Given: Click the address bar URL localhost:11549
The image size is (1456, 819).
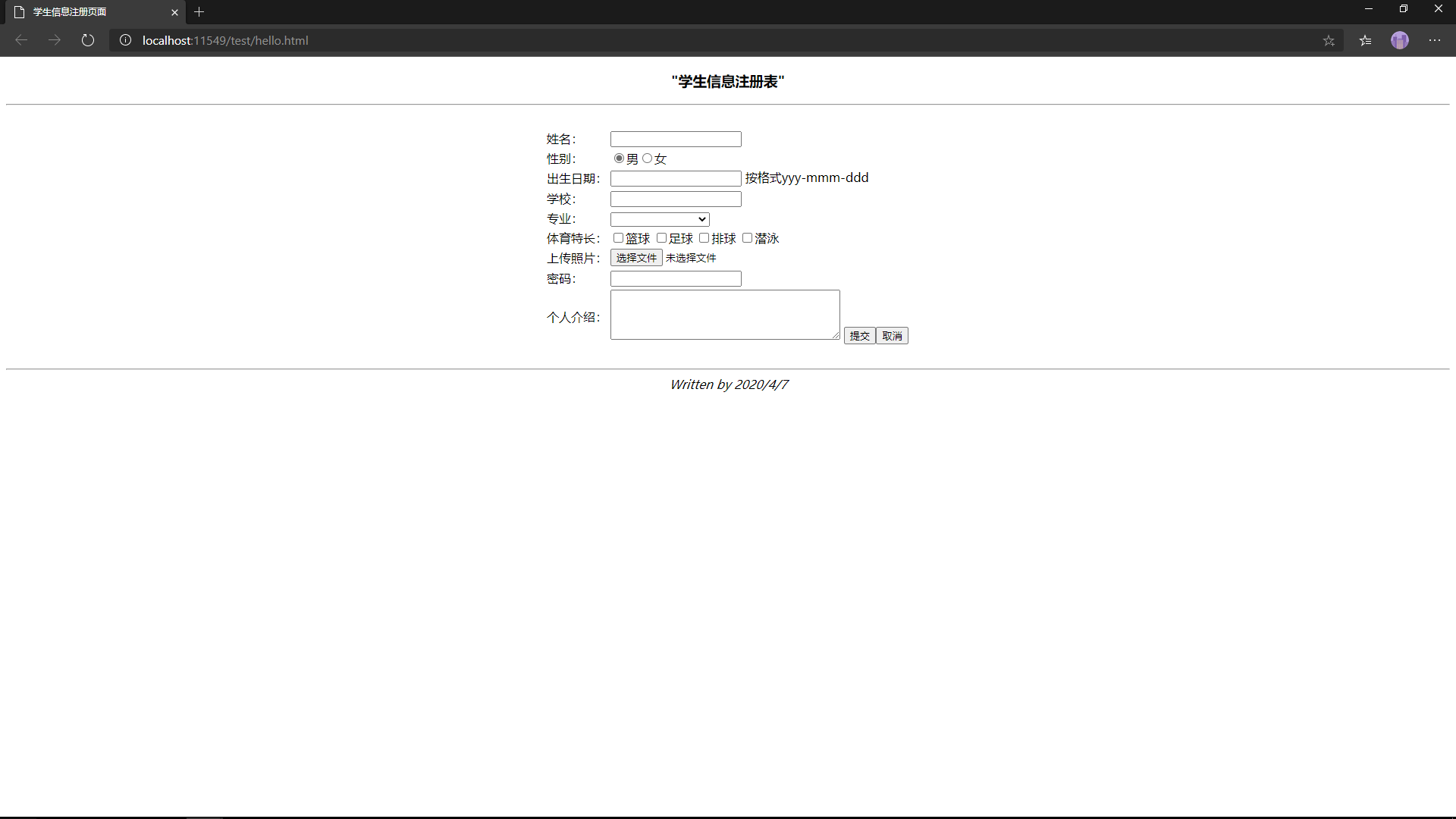Looking at the screenshot, I should (x=225, y=40).
